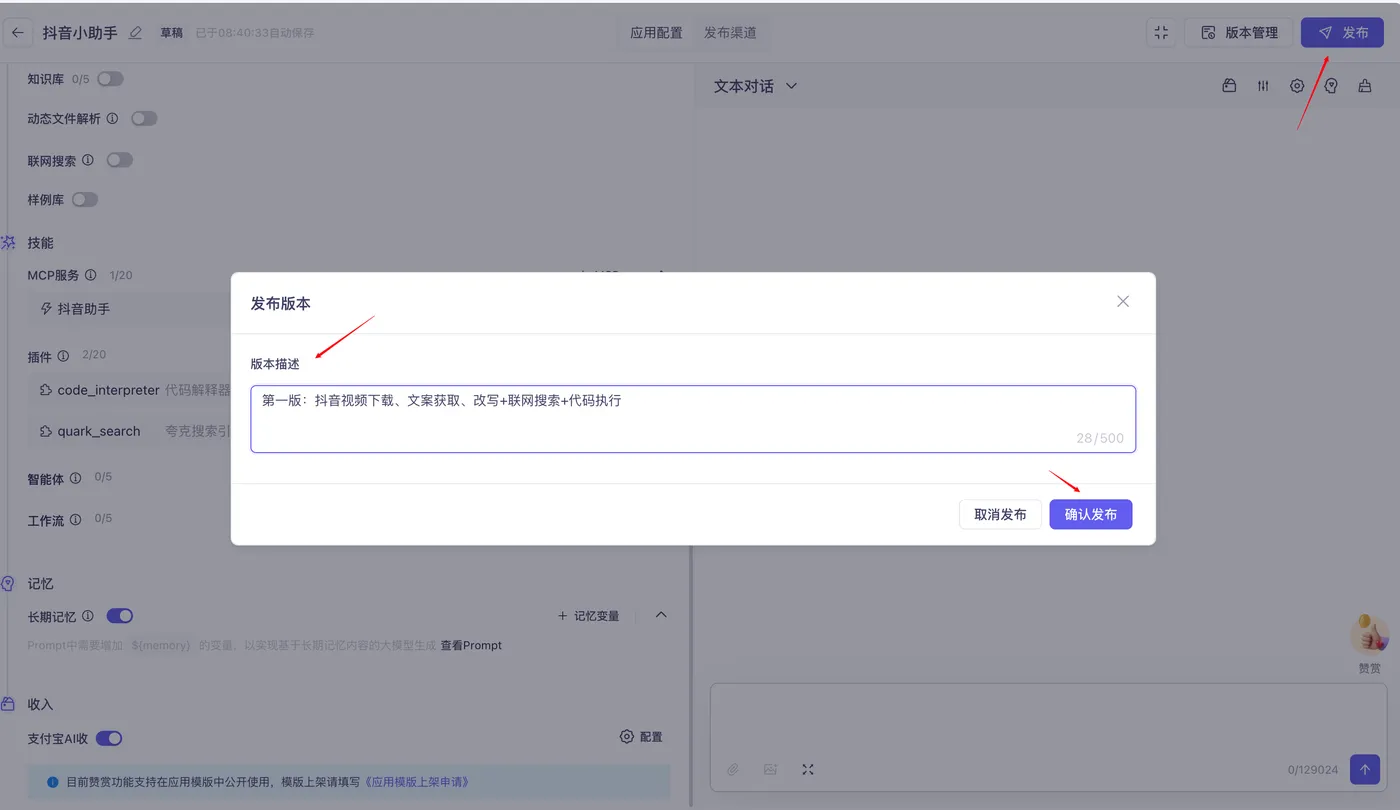Disable the 长期记忆 switch
1400x810 pixels.
tap(119, 616)
